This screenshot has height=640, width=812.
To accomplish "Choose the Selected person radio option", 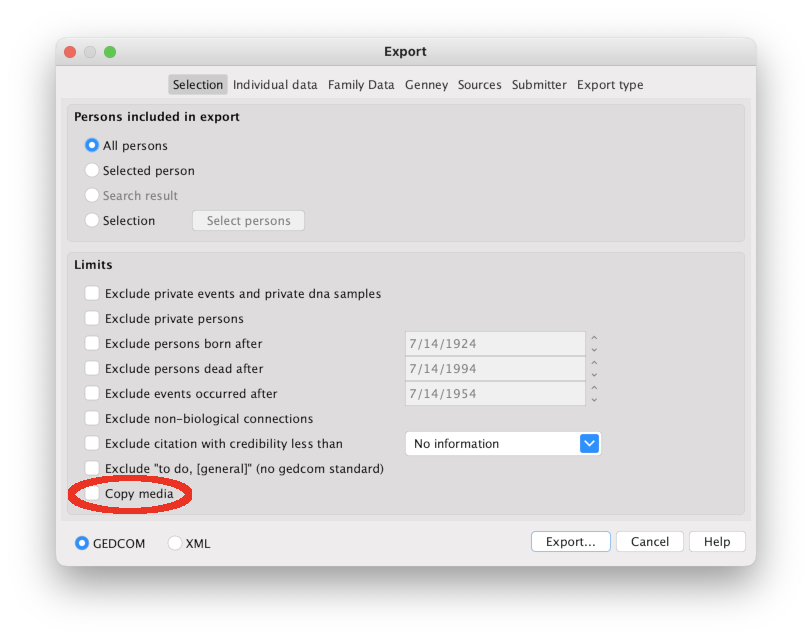I will (93, 171).
